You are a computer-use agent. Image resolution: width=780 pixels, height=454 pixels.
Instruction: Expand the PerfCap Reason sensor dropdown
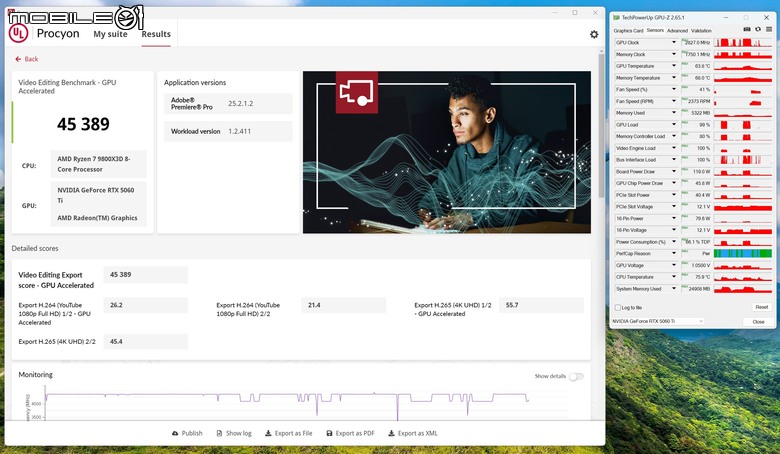[674, 254]
